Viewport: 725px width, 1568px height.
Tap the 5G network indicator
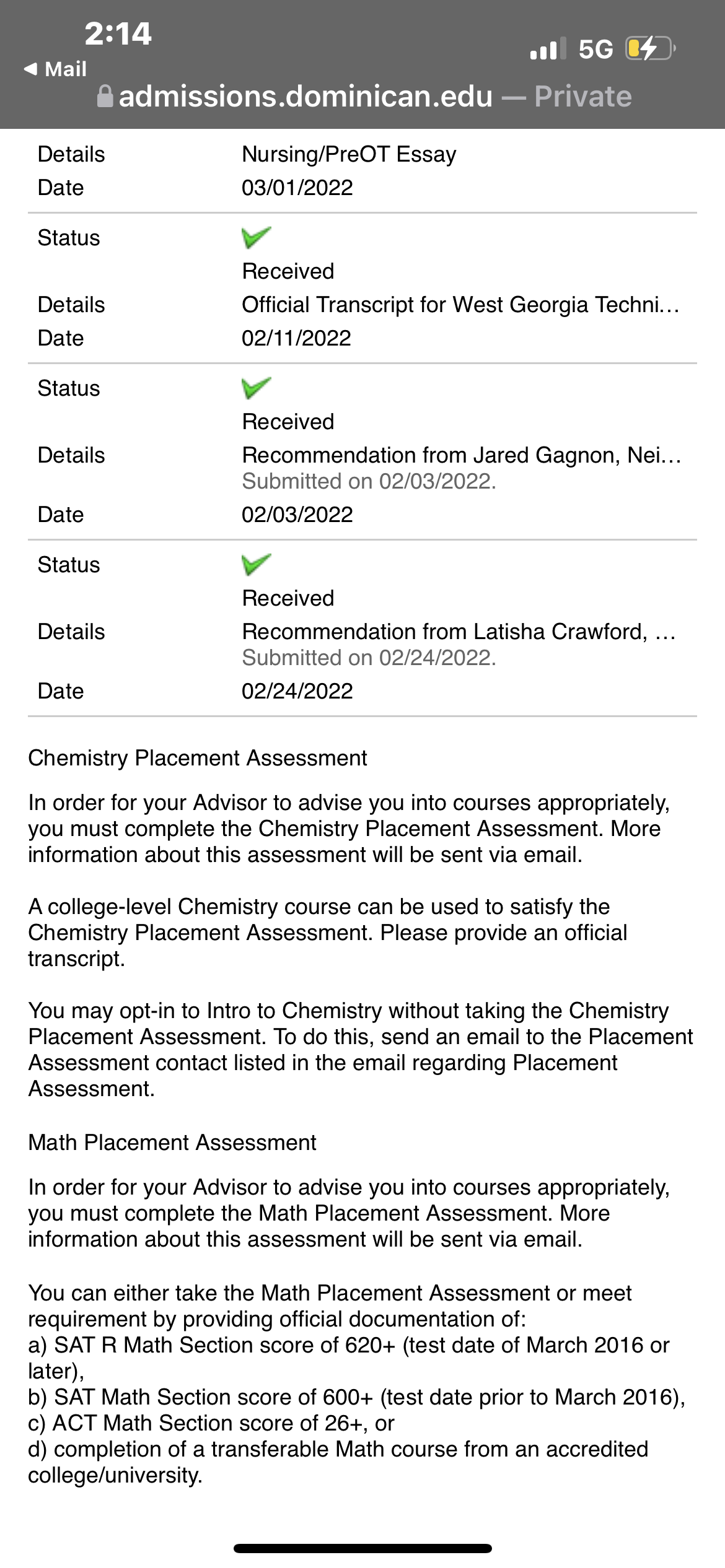[595, 49]
